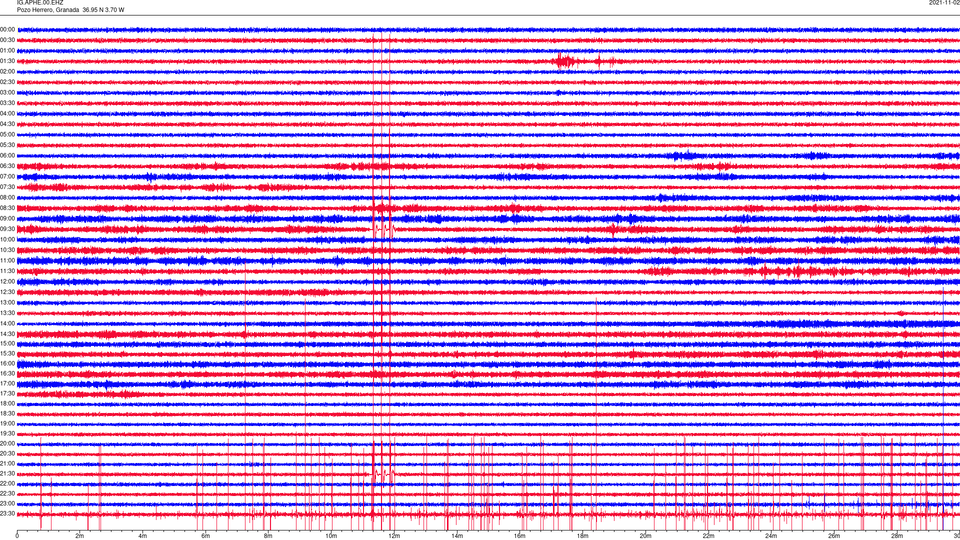Select the 00:00 trace time label

[x=8, y=29]
